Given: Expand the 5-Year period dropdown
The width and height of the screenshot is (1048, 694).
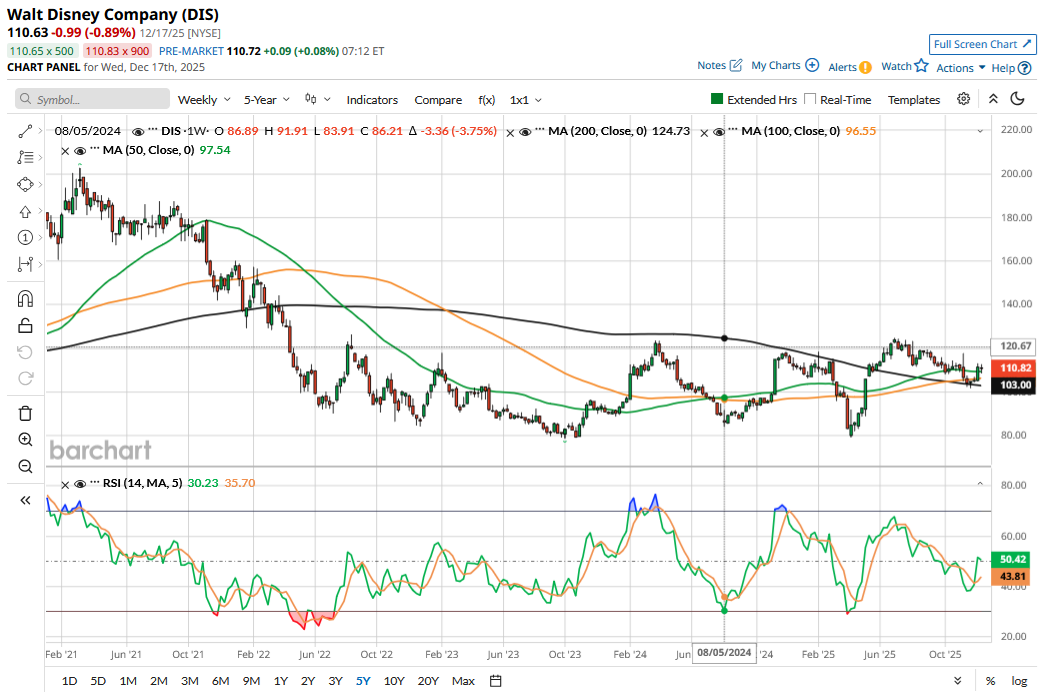Looking at the screenshot, I should pos(267,100).
